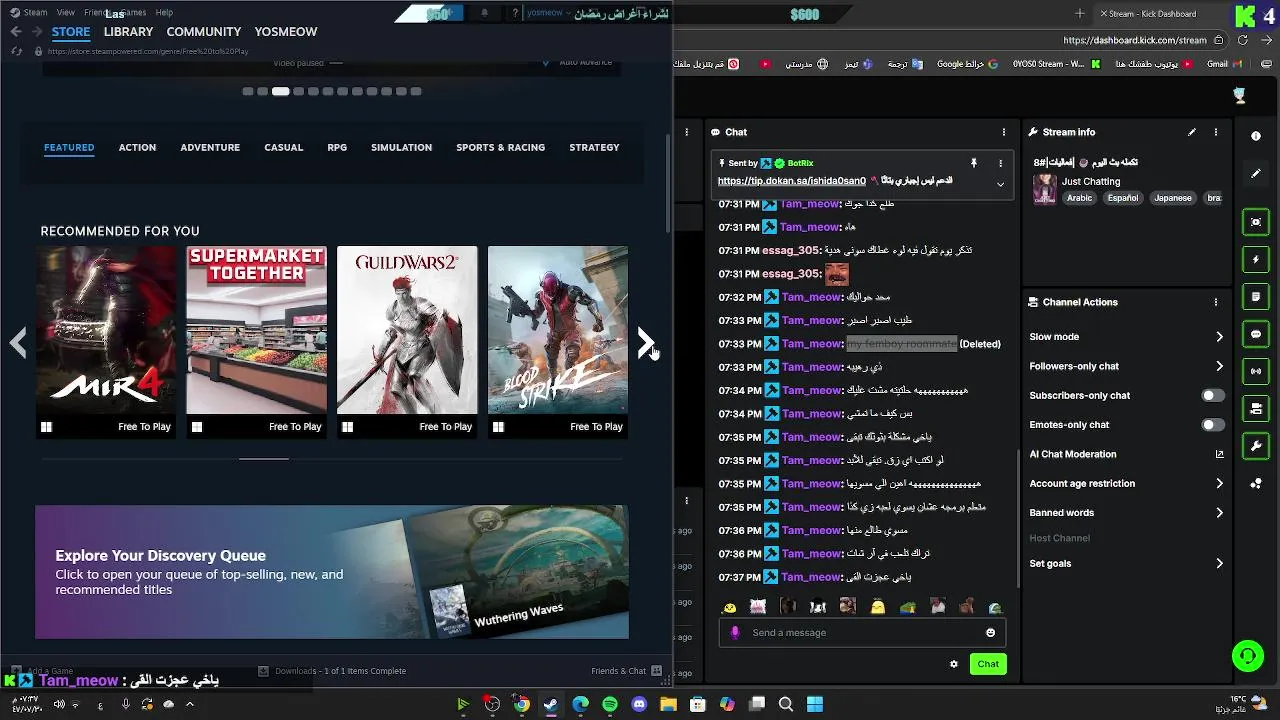1280x720 pixels.
Task: Expand Set goals options
Action: (1219, 564)
